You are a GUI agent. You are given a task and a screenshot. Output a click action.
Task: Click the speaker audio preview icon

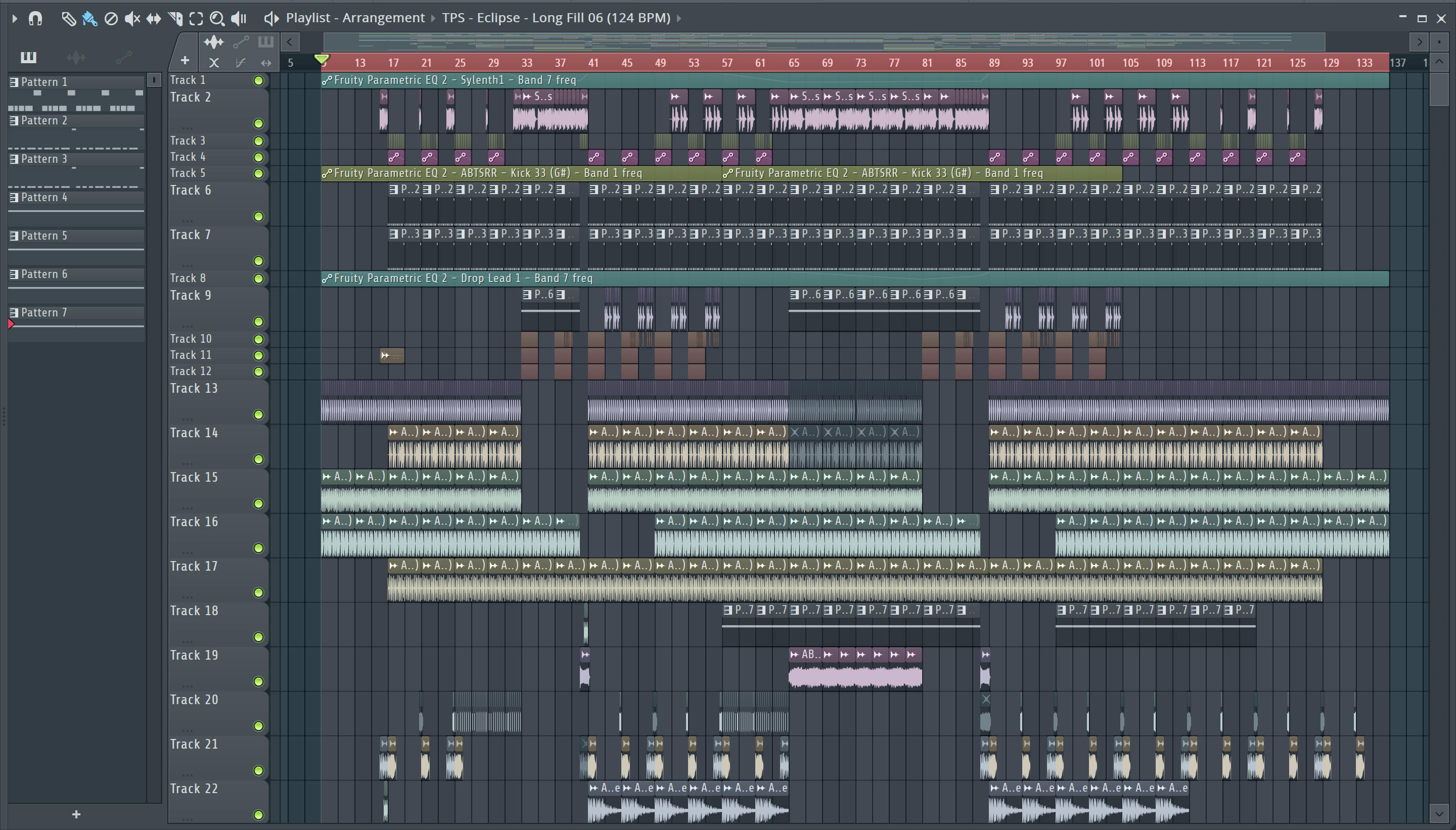[271, 18]
